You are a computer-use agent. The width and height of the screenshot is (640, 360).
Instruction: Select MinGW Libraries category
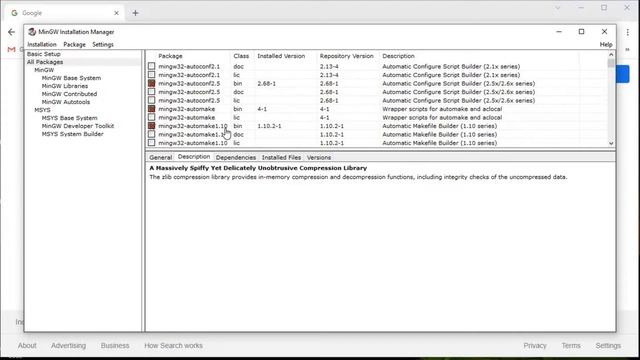[65, 86]
